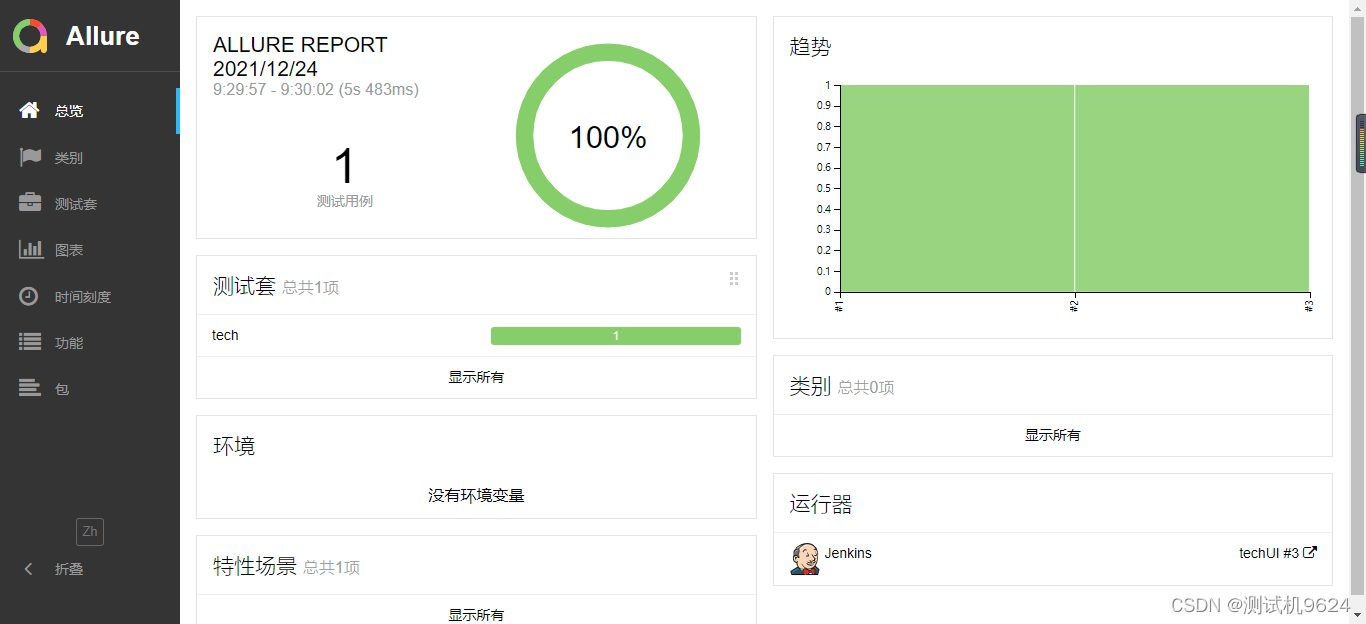Click the 趋势 widget heading
Image resolution: width=1366 pixels, height=624 pixels.
[x=810, y=46]
